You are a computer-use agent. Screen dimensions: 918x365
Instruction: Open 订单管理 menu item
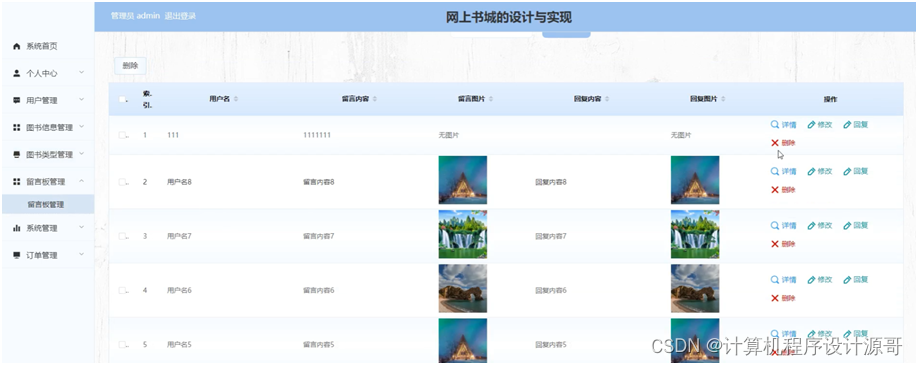click(x=48, y=255)
